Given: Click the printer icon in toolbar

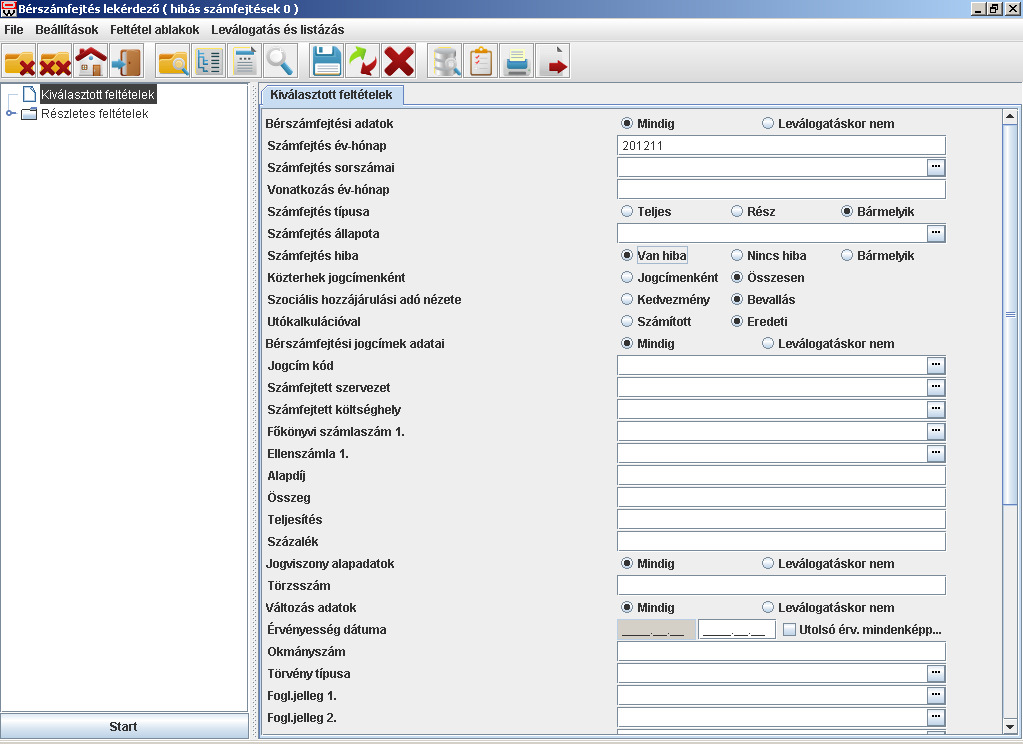Looking at the screenshot, I should tap(517, 61).
